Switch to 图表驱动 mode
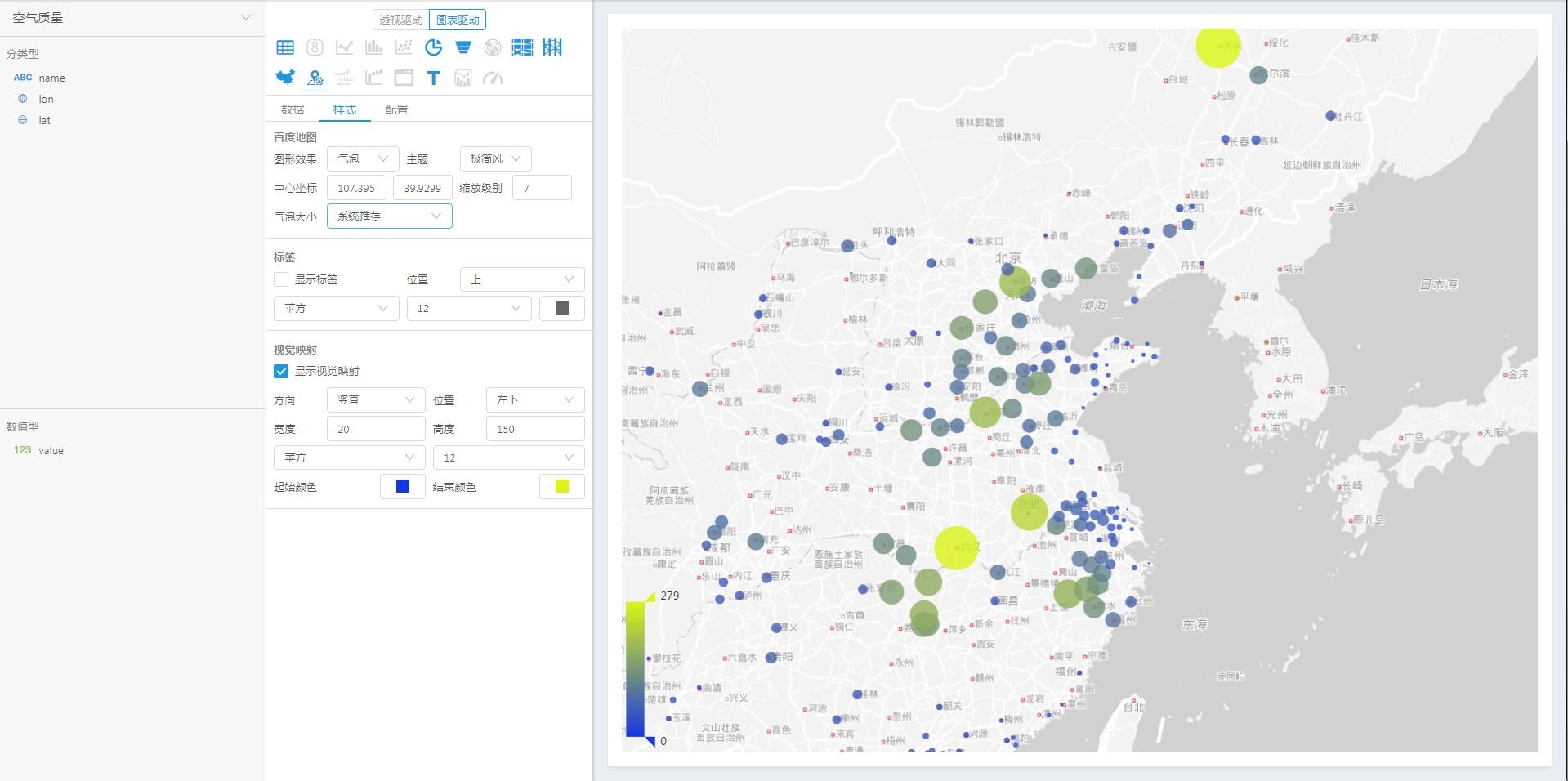The width and height of the screenshot is (1568, 781). coord(458,20)
